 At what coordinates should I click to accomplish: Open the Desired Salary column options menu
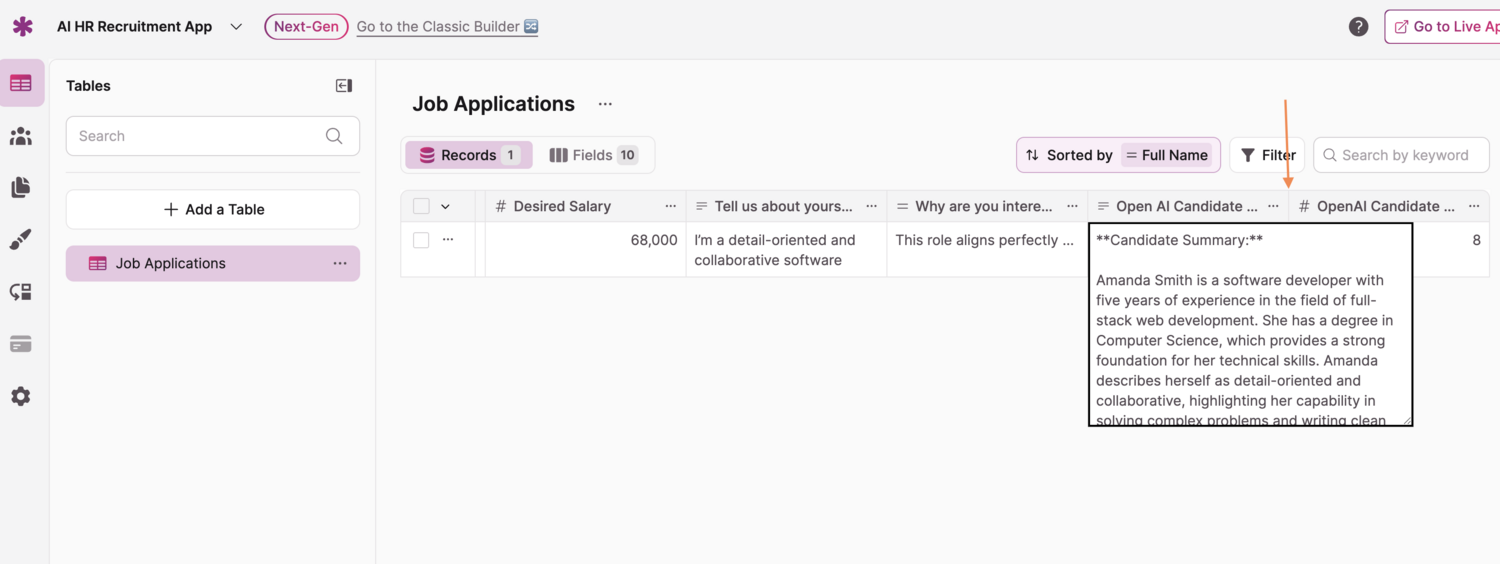(x=670, y=206)
